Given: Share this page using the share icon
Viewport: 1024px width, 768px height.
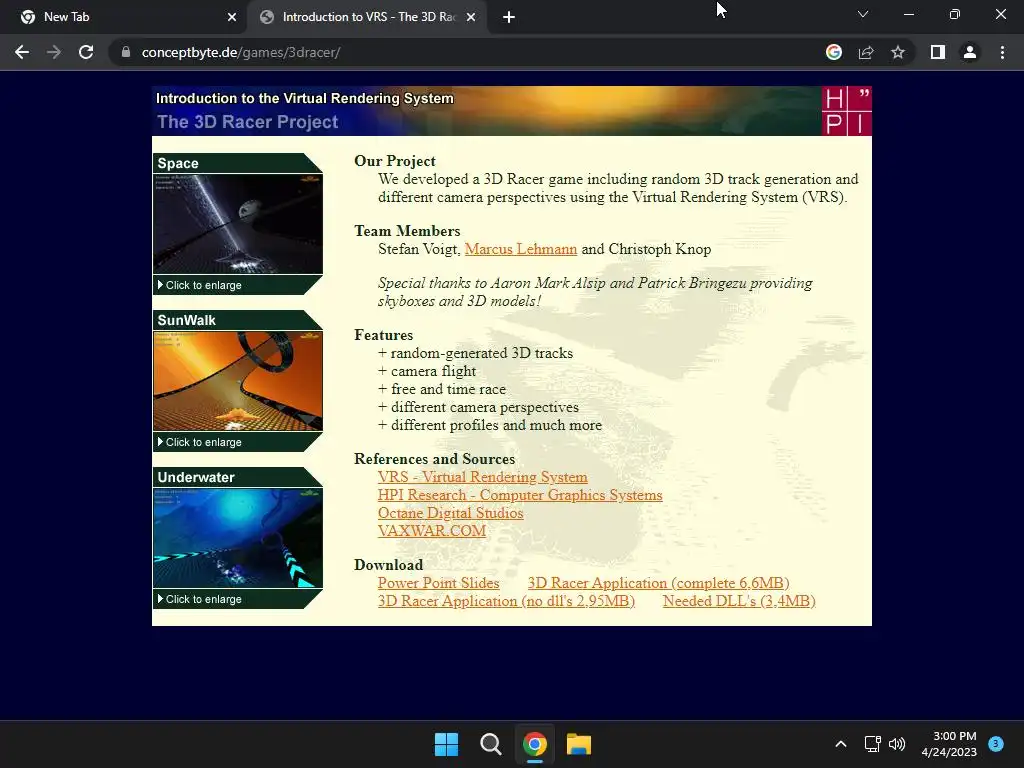Looking at the screenshot, I should [x=866, y=52].
